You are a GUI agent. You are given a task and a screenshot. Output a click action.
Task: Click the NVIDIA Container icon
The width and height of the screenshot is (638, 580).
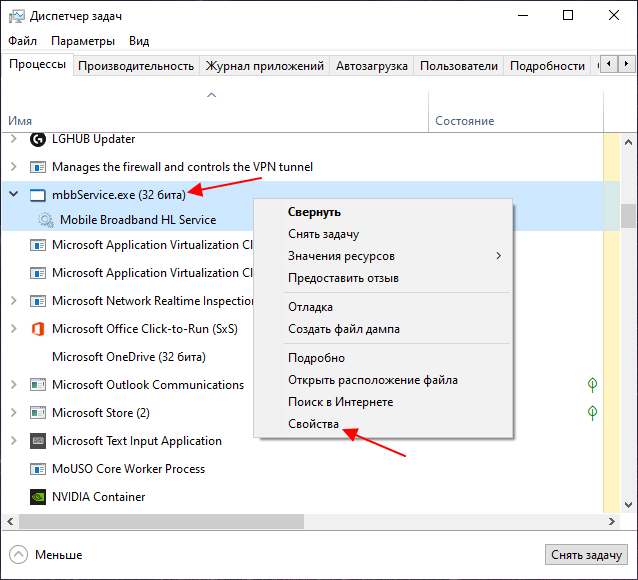coord(38,497)
